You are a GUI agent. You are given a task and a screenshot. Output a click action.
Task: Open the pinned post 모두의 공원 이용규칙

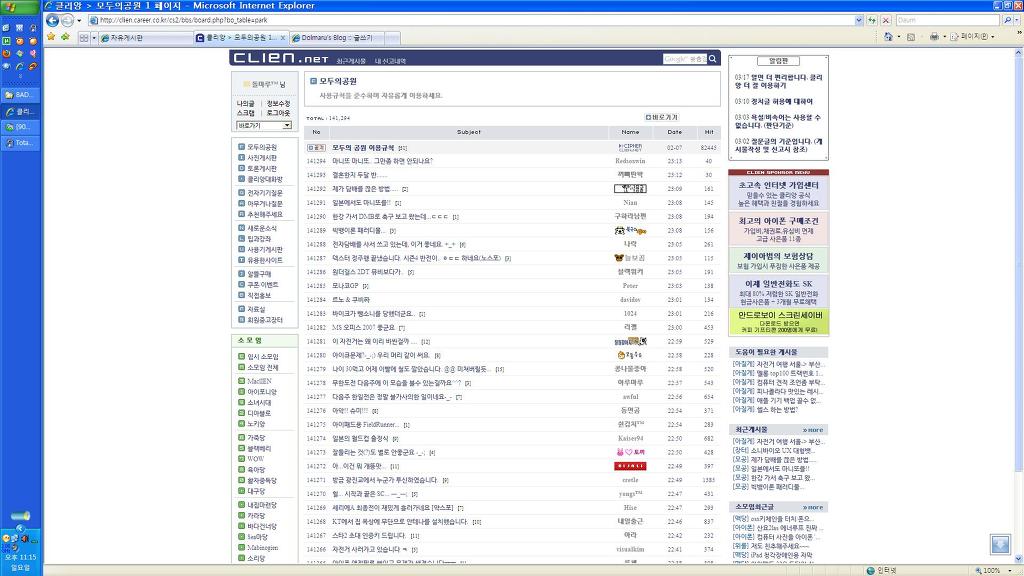click(363, 148)
